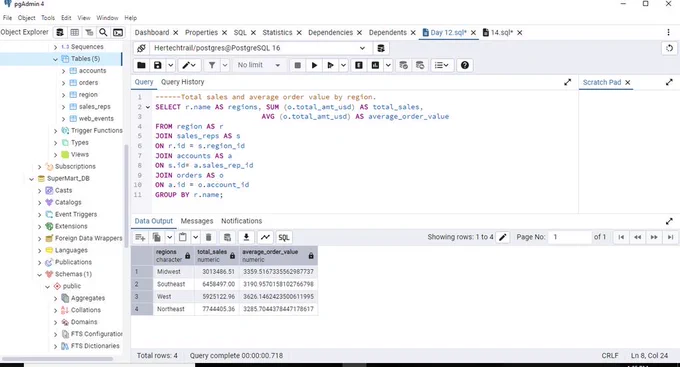Image resolution: width=680 pixels, height=367 pixels.
Task: Run the query with Execute button
Action: (x=314, y=65)
